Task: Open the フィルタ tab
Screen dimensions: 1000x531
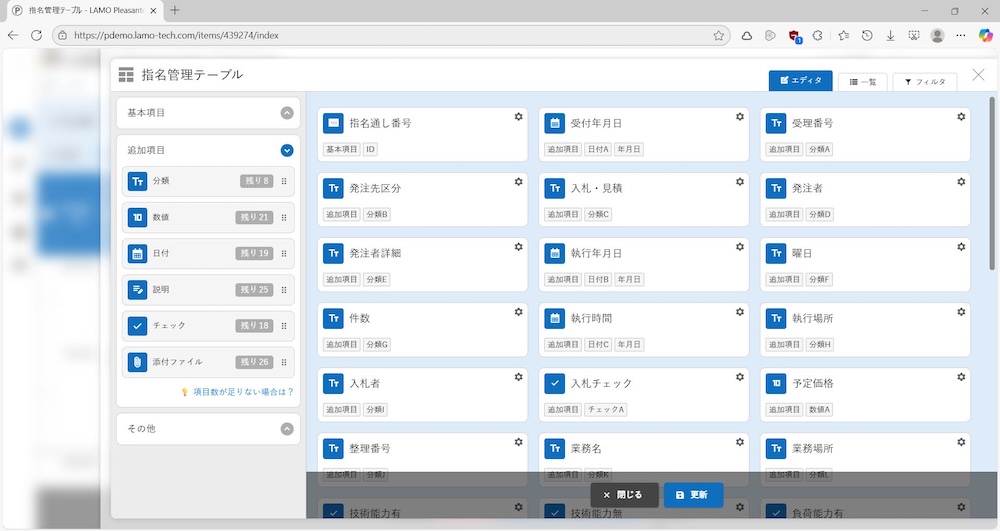Action: [925, 81]
